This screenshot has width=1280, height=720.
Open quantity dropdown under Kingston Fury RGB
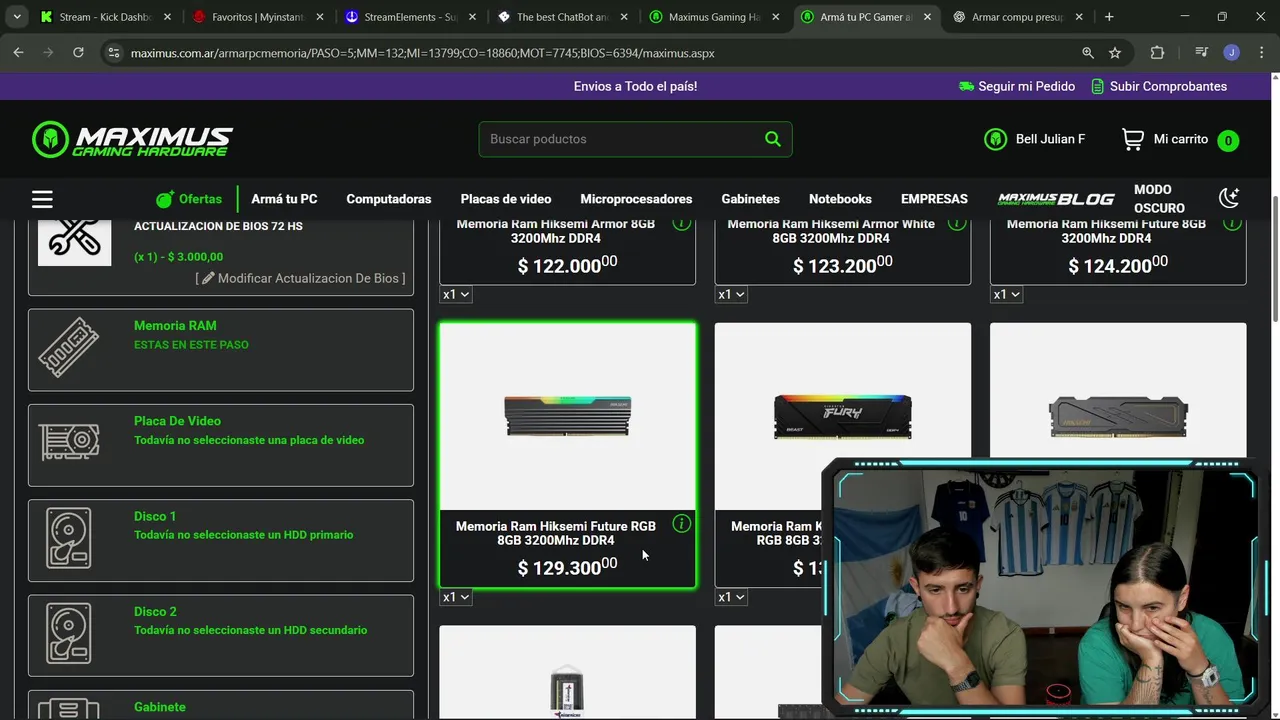[x=731, y=597]
